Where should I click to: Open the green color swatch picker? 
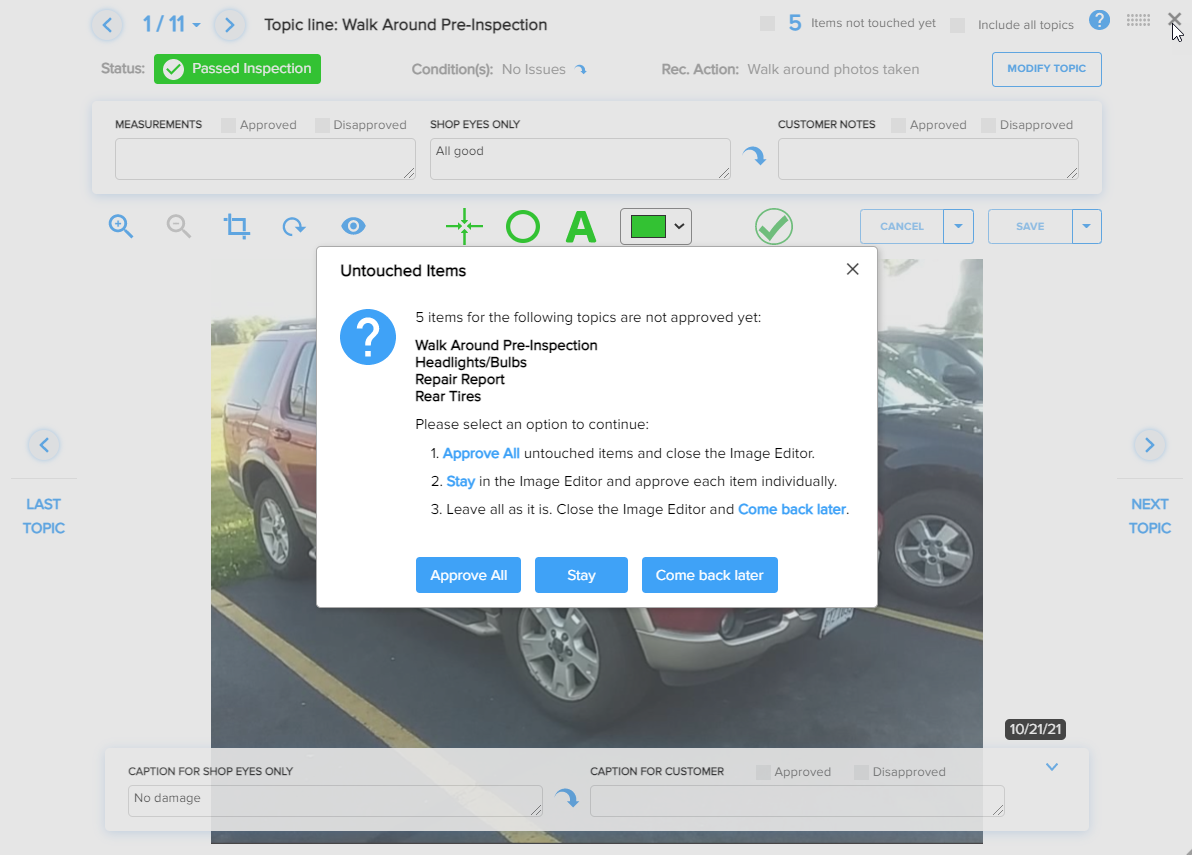(655, 226)
